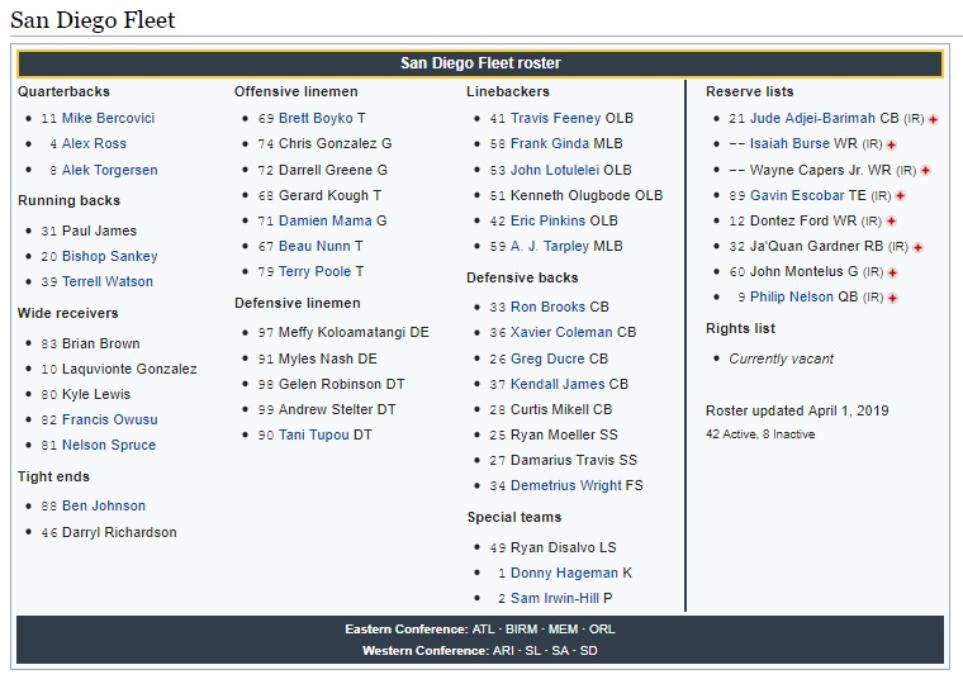The width and height of the screenshot is (963, 684).
Task: Open Kendall James link
Action: [558, 384]
